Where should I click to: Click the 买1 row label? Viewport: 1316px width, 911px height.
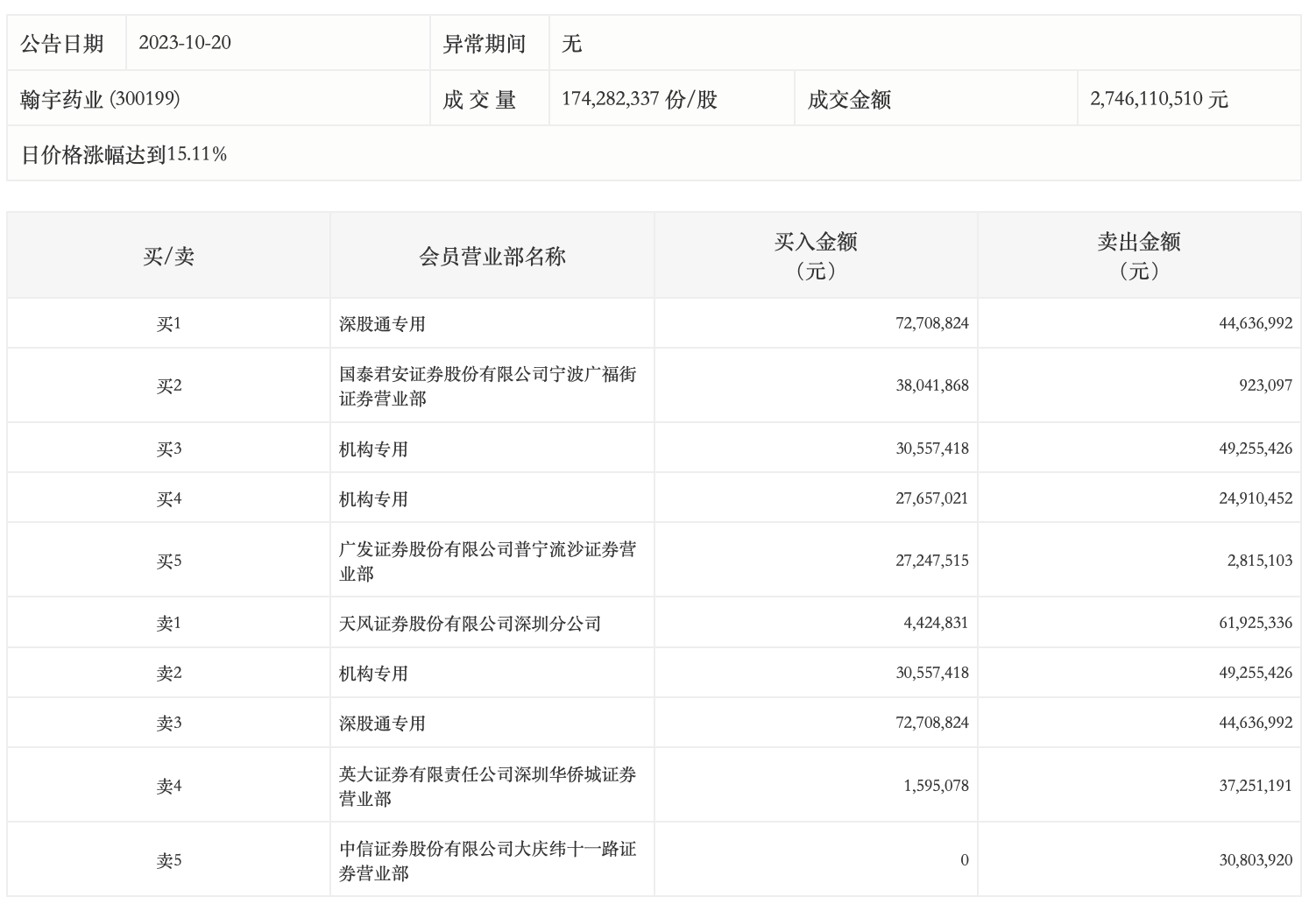pos(168,324)
